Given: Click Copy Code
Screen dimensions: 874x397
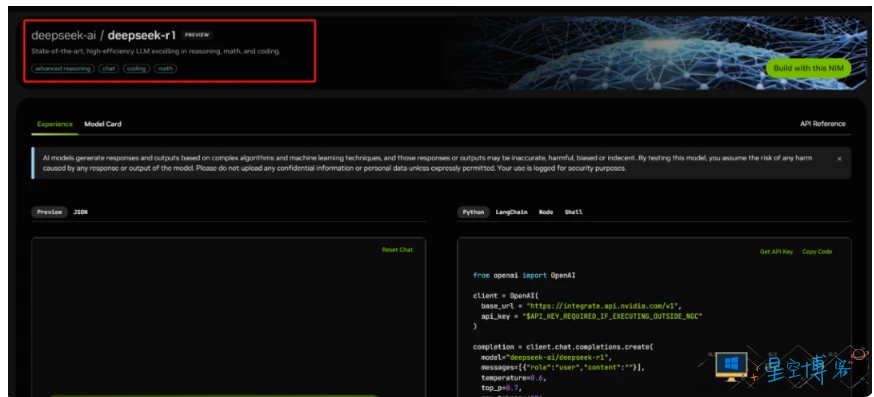Looking at the screenshot, I should pyautogui.click(x=817, y=251).
